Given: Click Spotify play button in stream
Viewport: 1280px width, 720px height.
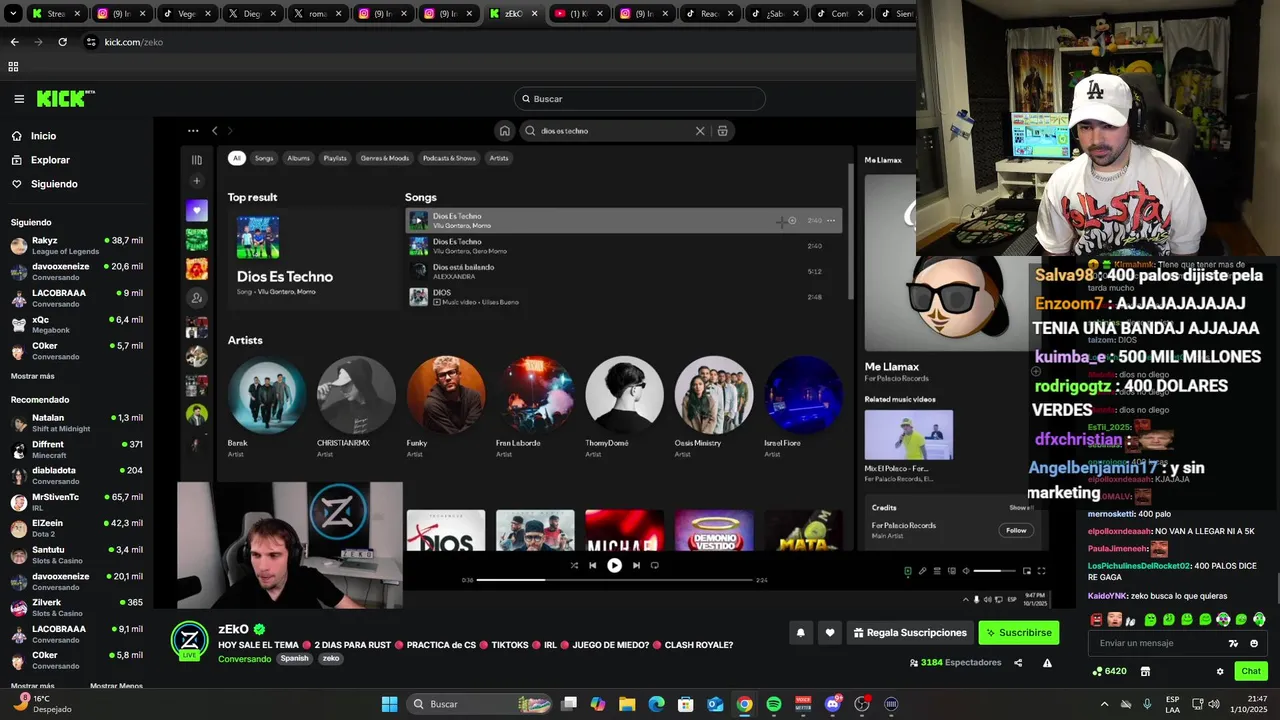Looking at the screenshot, I should [614, 565].
